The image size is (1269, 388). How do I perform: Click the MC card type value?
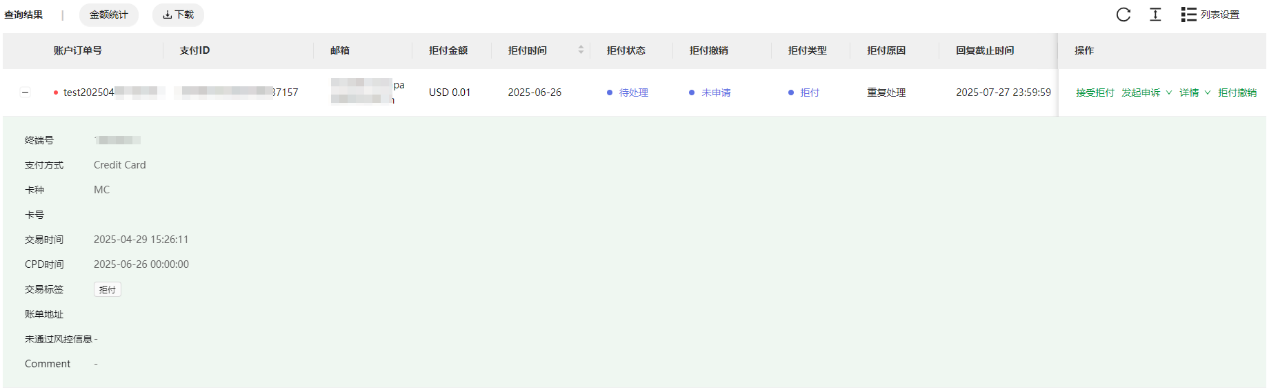(x=101, y=190)
